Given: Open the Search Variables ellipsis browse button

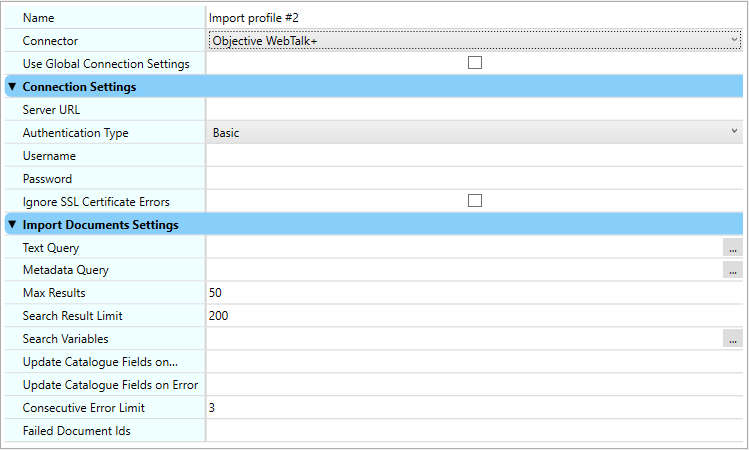Looking at the screenshot, I should click(x=733, y=339).
